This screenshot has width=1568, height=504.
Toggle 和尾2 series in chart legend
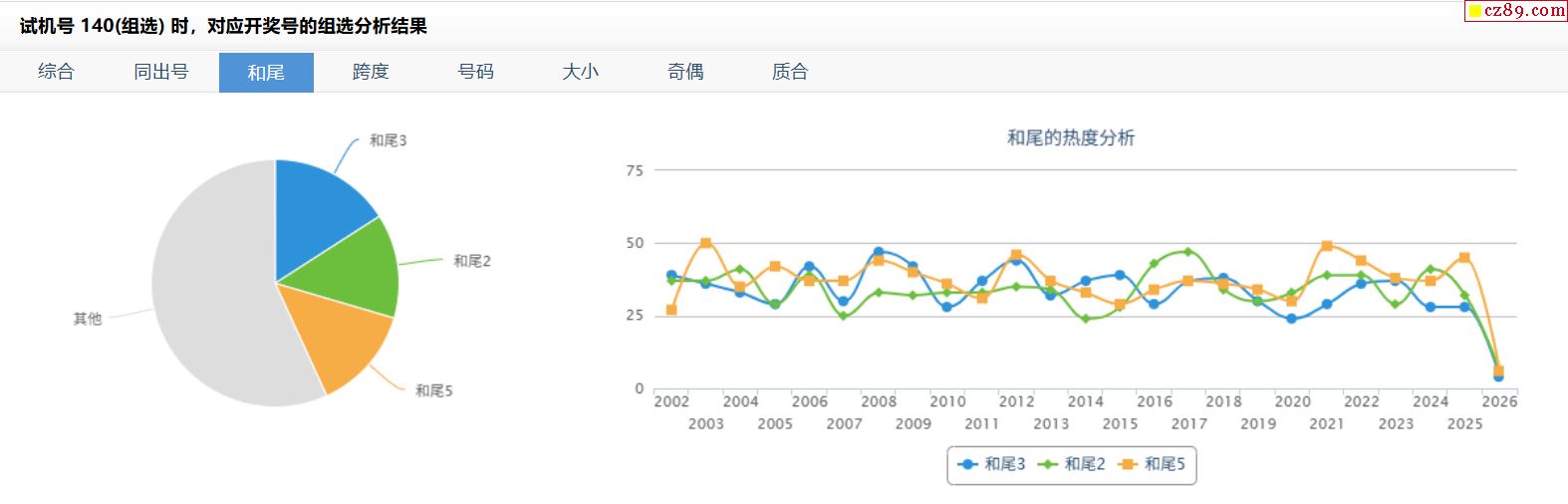(1072, 464)
